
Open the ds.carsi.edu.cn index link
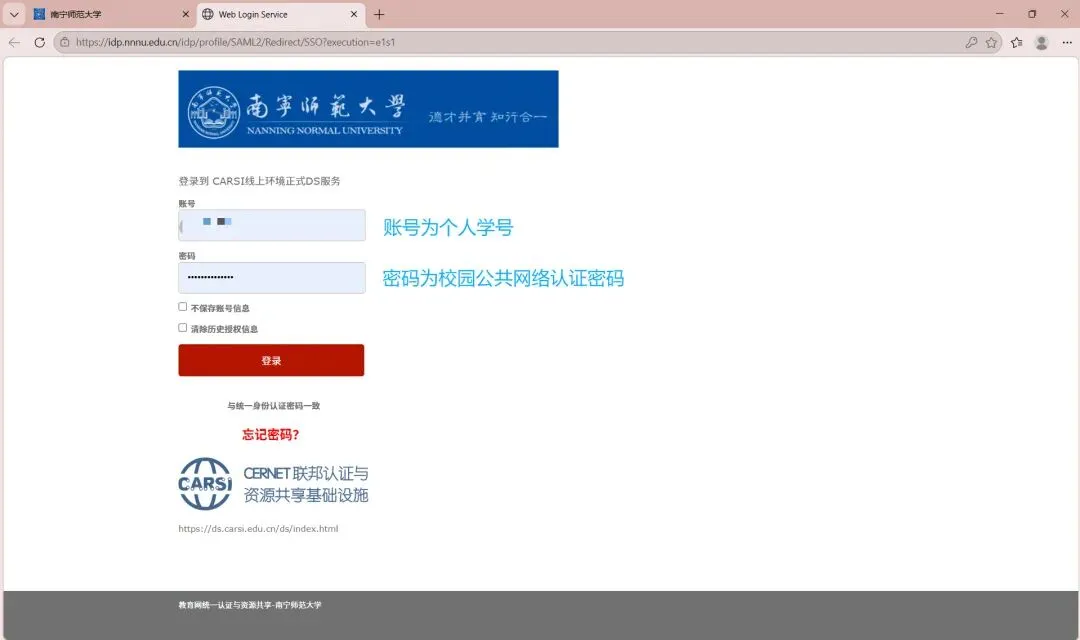(258, 528)
